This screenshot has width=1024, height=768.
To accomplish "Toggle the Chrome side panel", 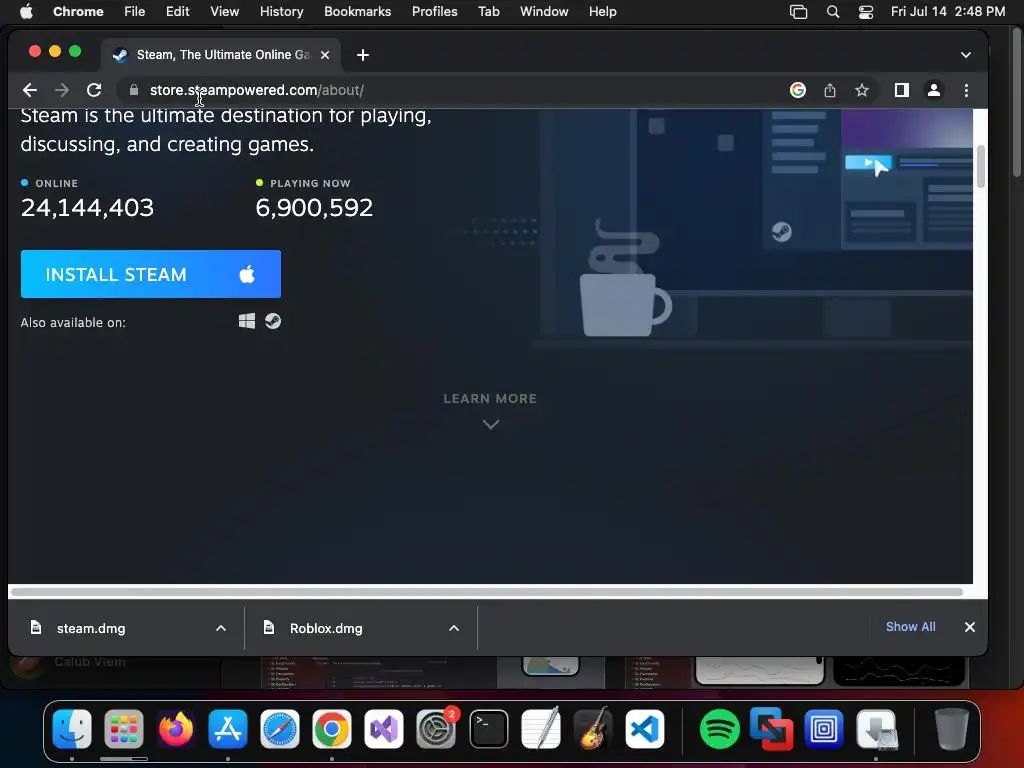I will pos(902,90).
